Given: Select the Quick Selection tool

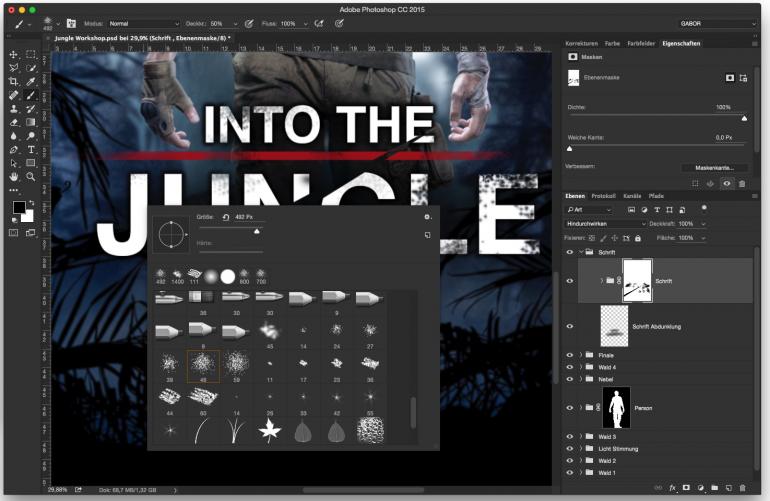Looking at the screenshot, I should (x=31, y=68).
